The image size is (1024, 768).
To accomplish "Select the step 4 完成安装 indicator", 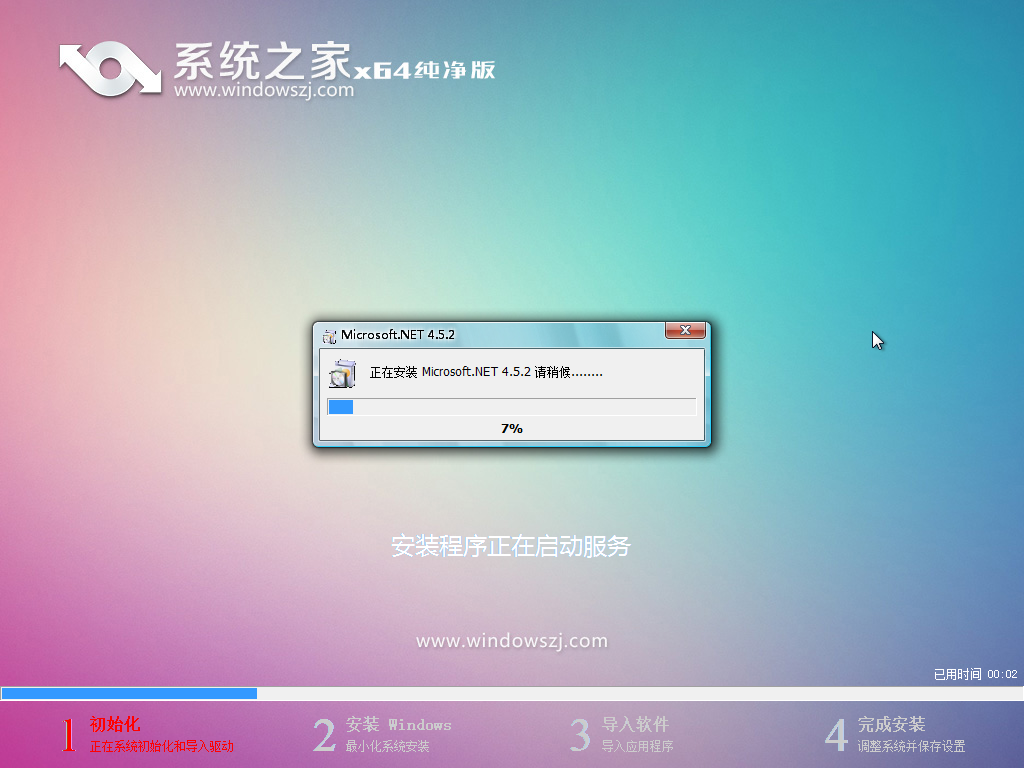I will (x=836, y=733).
